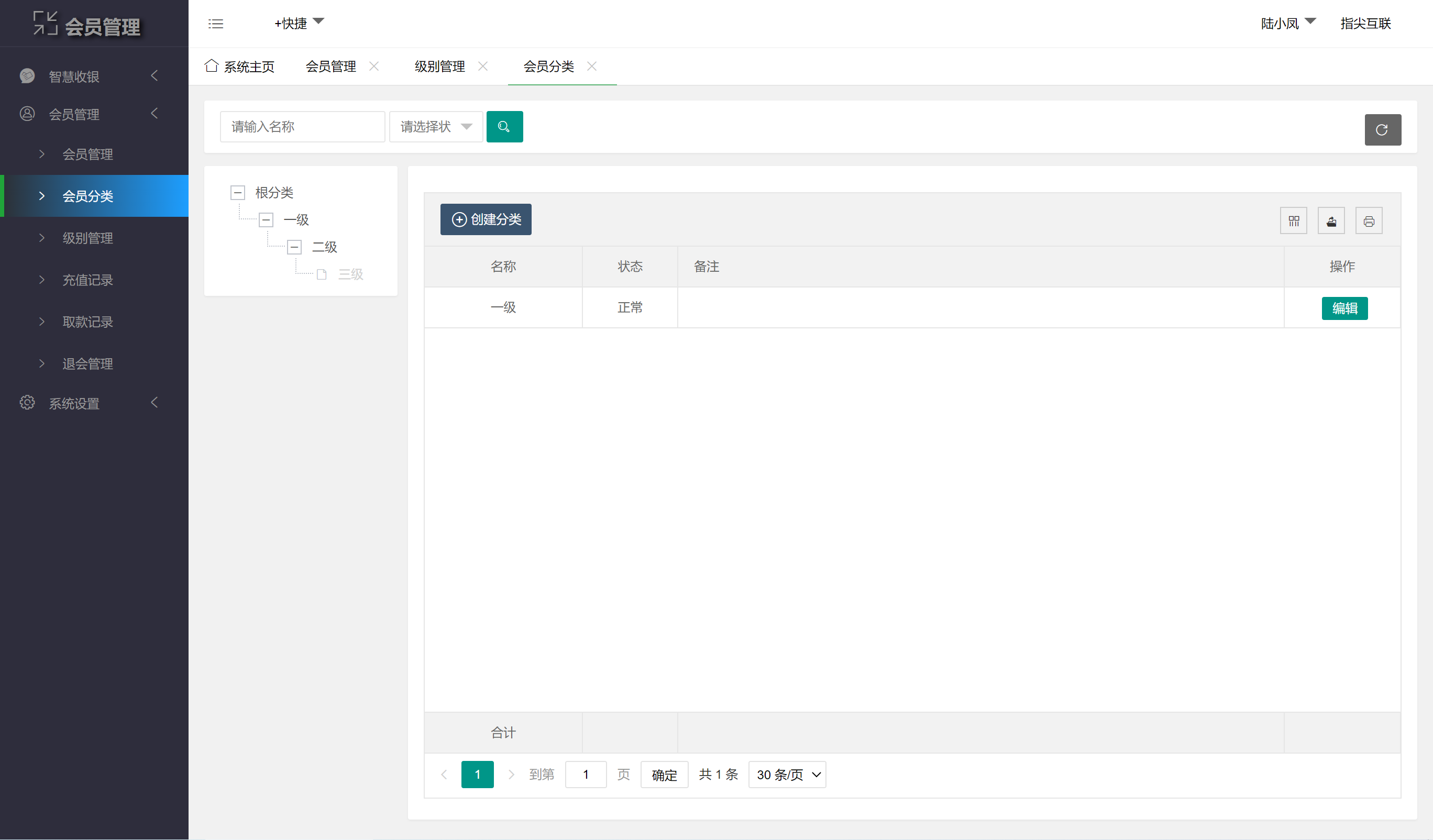This screenshot has height=840, width=1433.
Task: Open the column filter grid icon
Action: coord(1294,220)
